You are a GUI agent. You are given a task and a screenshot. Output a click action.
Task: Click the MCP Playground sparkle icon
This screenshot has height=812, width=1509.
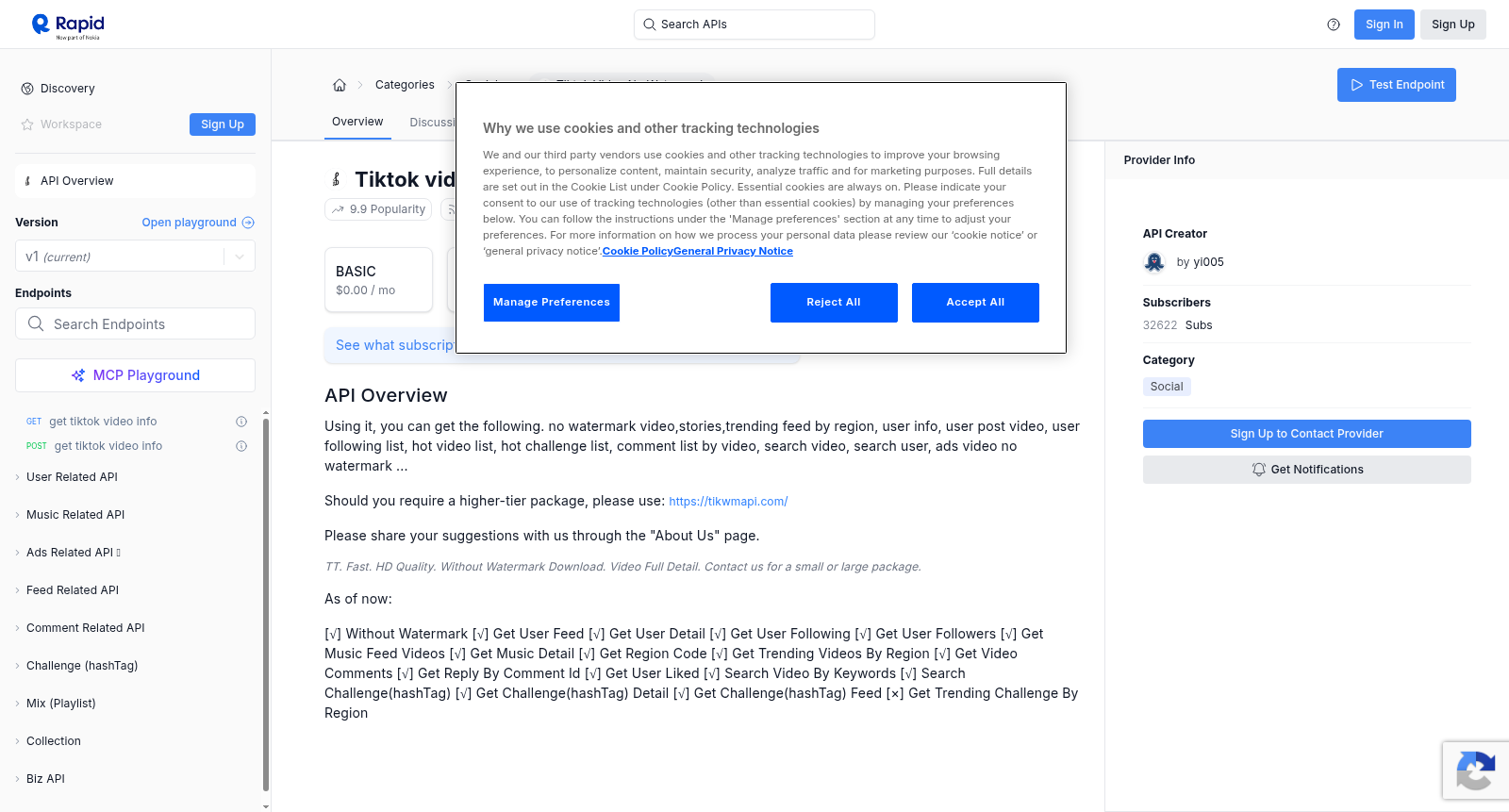pyautogui.click(x=78, y=375)
